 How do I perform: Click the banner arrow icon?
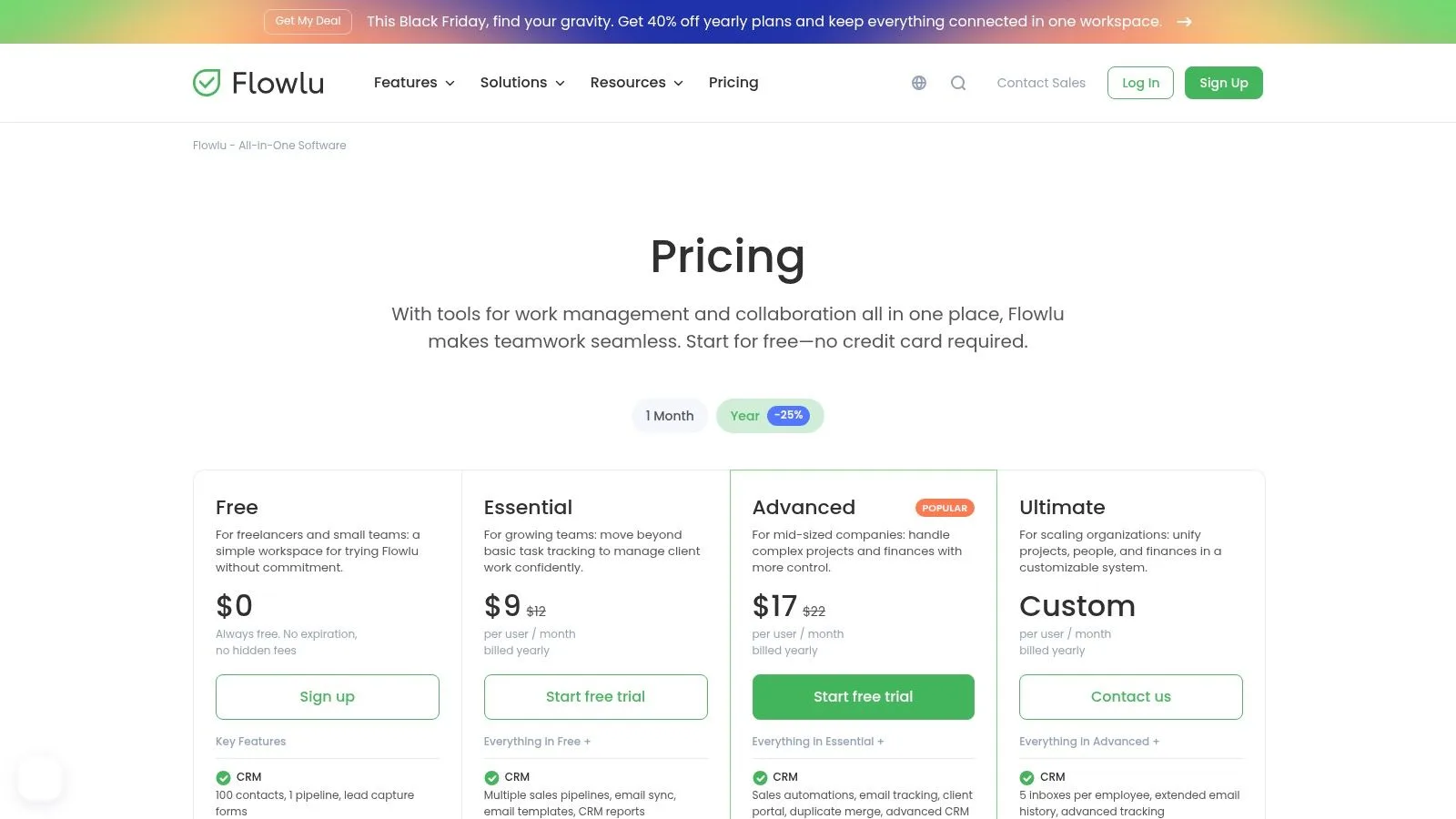pyautogui.click(x=1184, y=22)
